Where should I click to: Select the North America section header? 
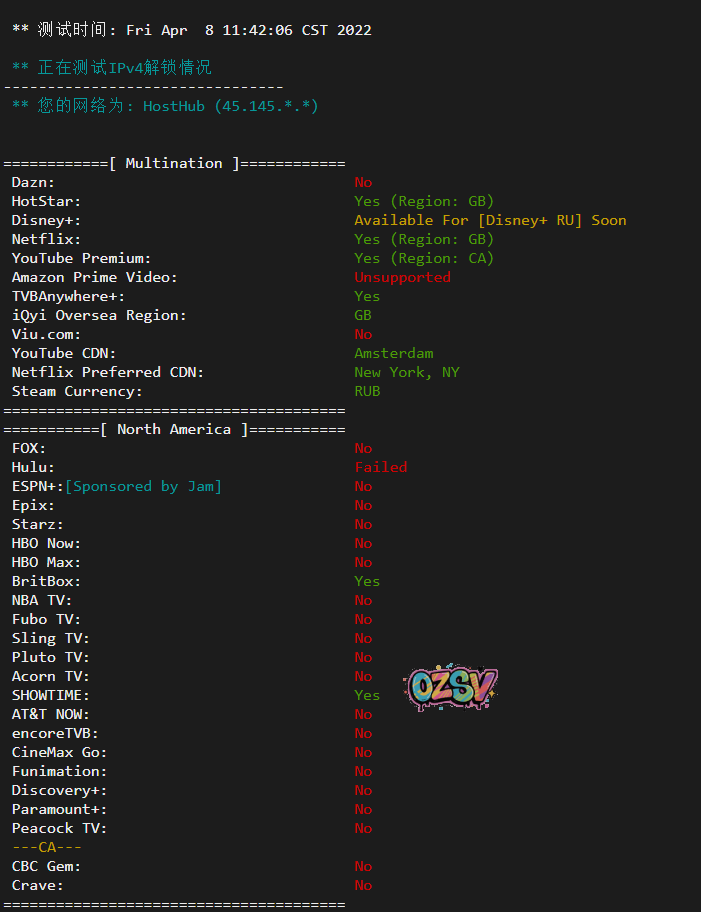(x=174, y=429)
